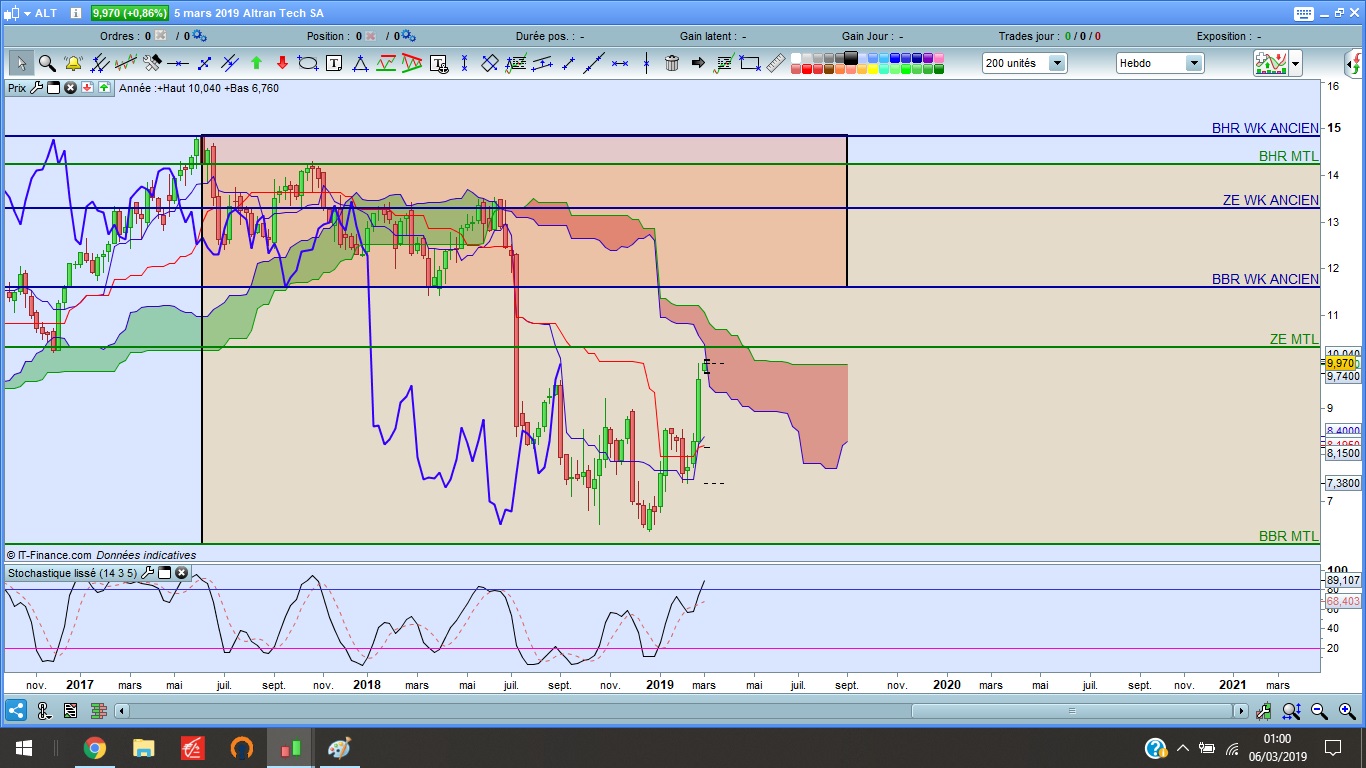Open Google Chrome from the taskbar
The image size is (1366, 768).
95,747
